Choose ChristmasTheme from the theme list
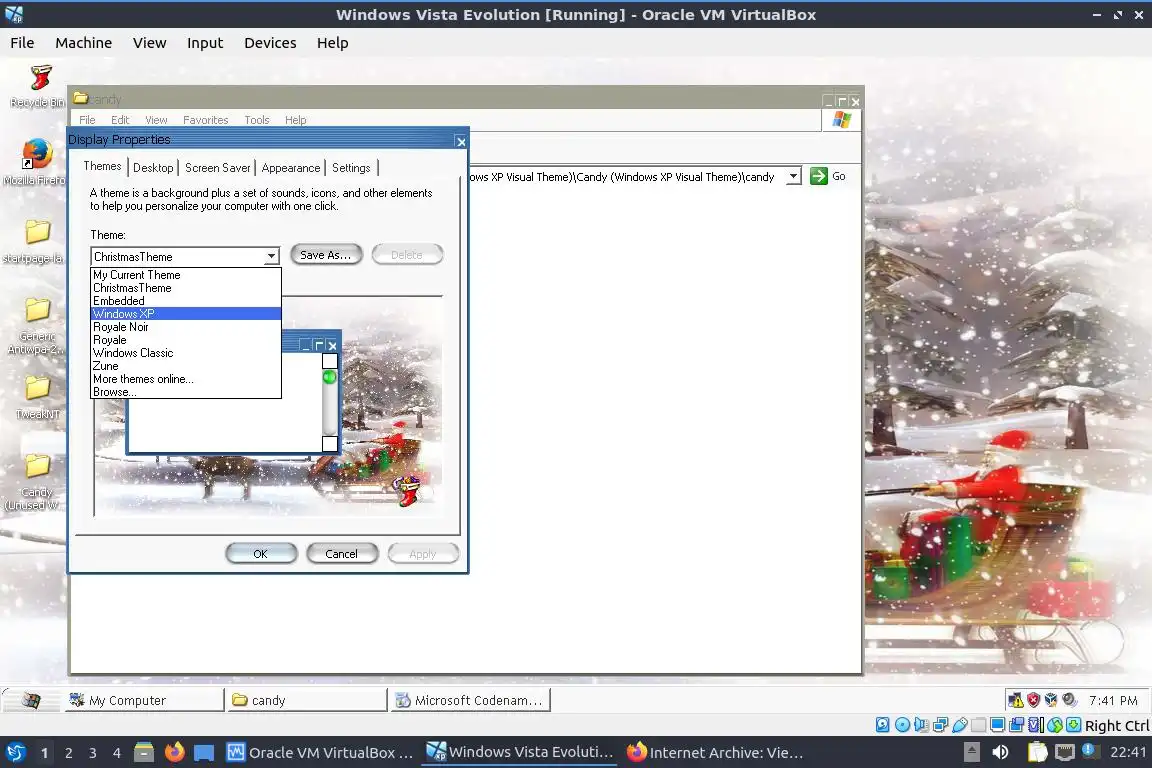The image size is (1152, 768). point(186,288)
